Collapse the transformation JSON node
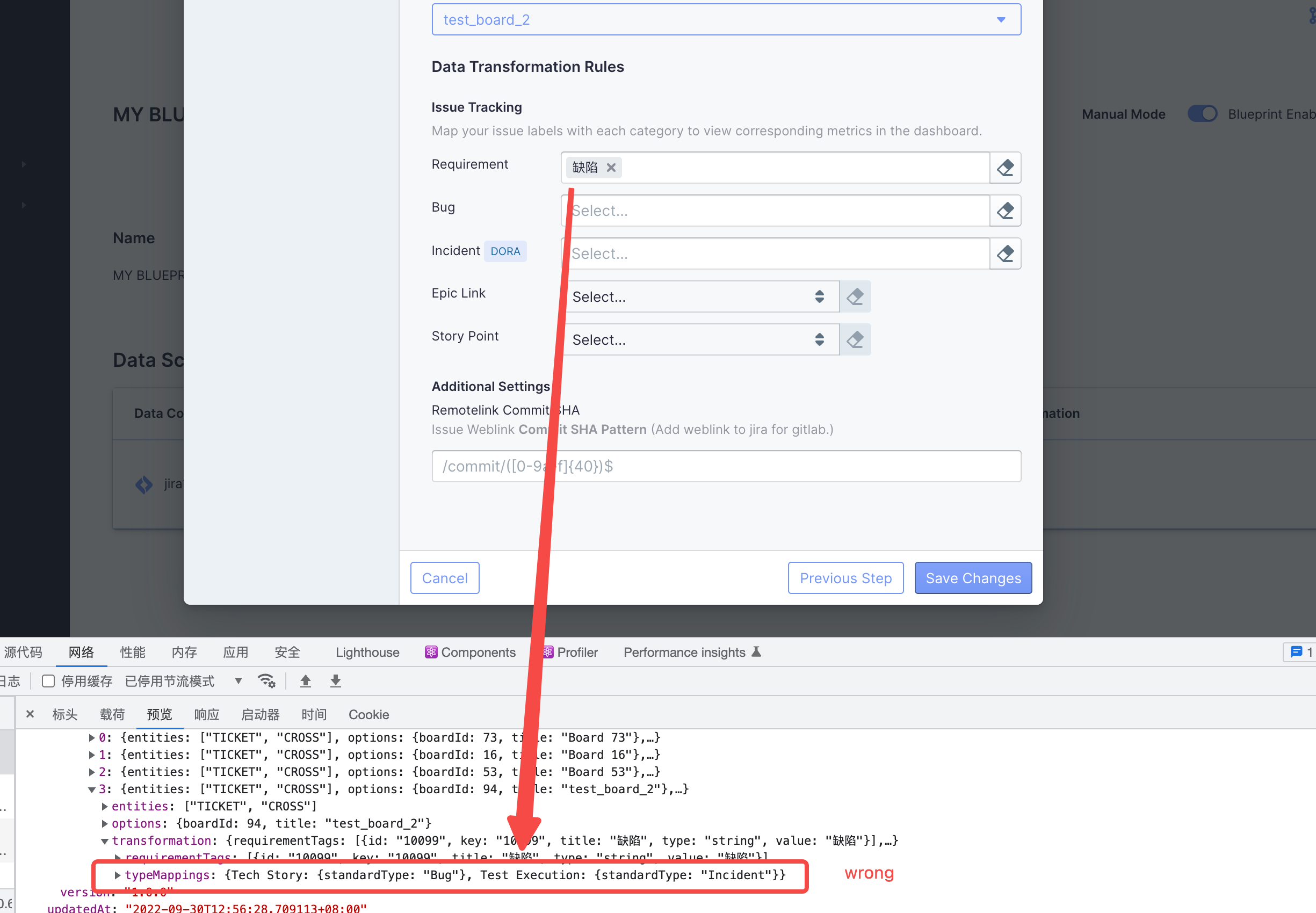This screenshot has height=913, width=1316. tap(104, 840)
